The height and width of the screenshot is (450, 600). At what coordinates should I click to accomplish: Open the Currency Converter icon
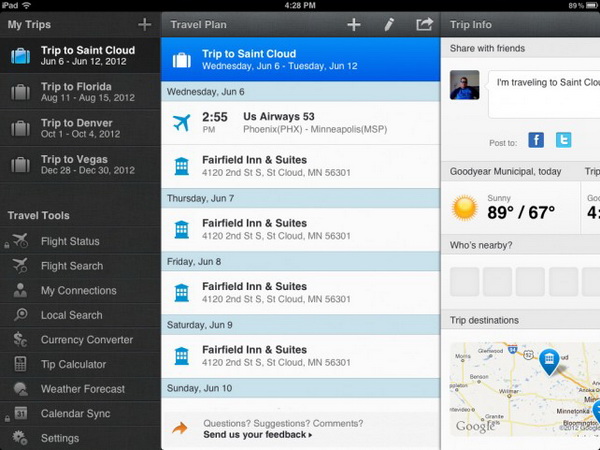point(20,339)
